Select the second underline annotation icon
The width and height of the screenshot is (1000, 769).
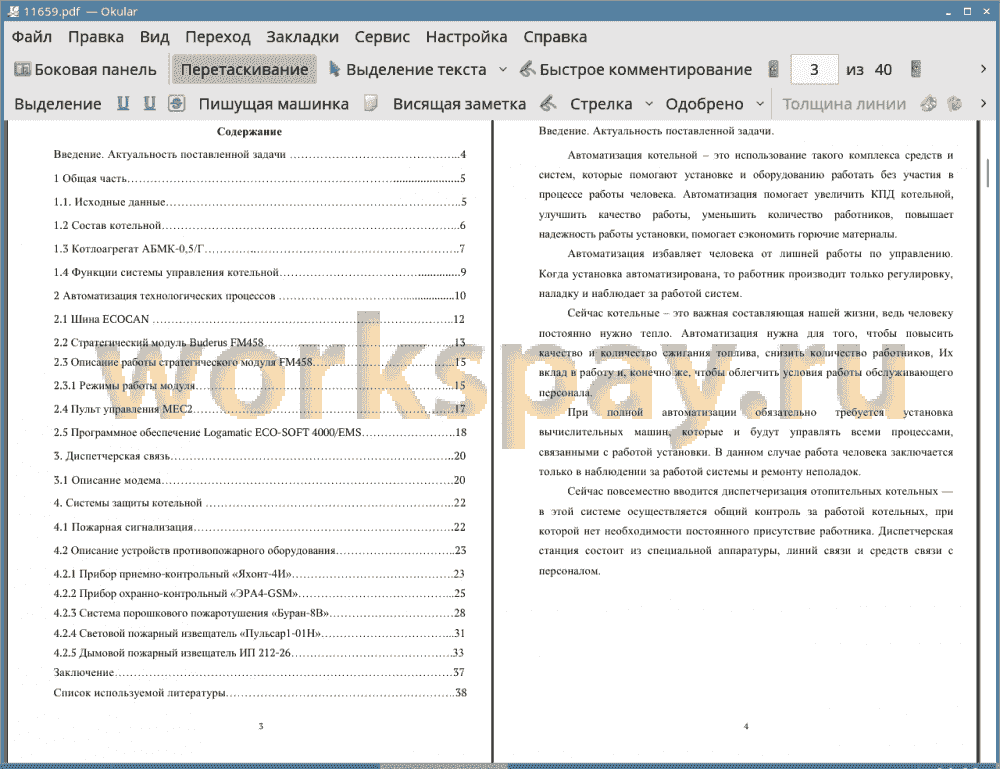(x=149, y=103)
